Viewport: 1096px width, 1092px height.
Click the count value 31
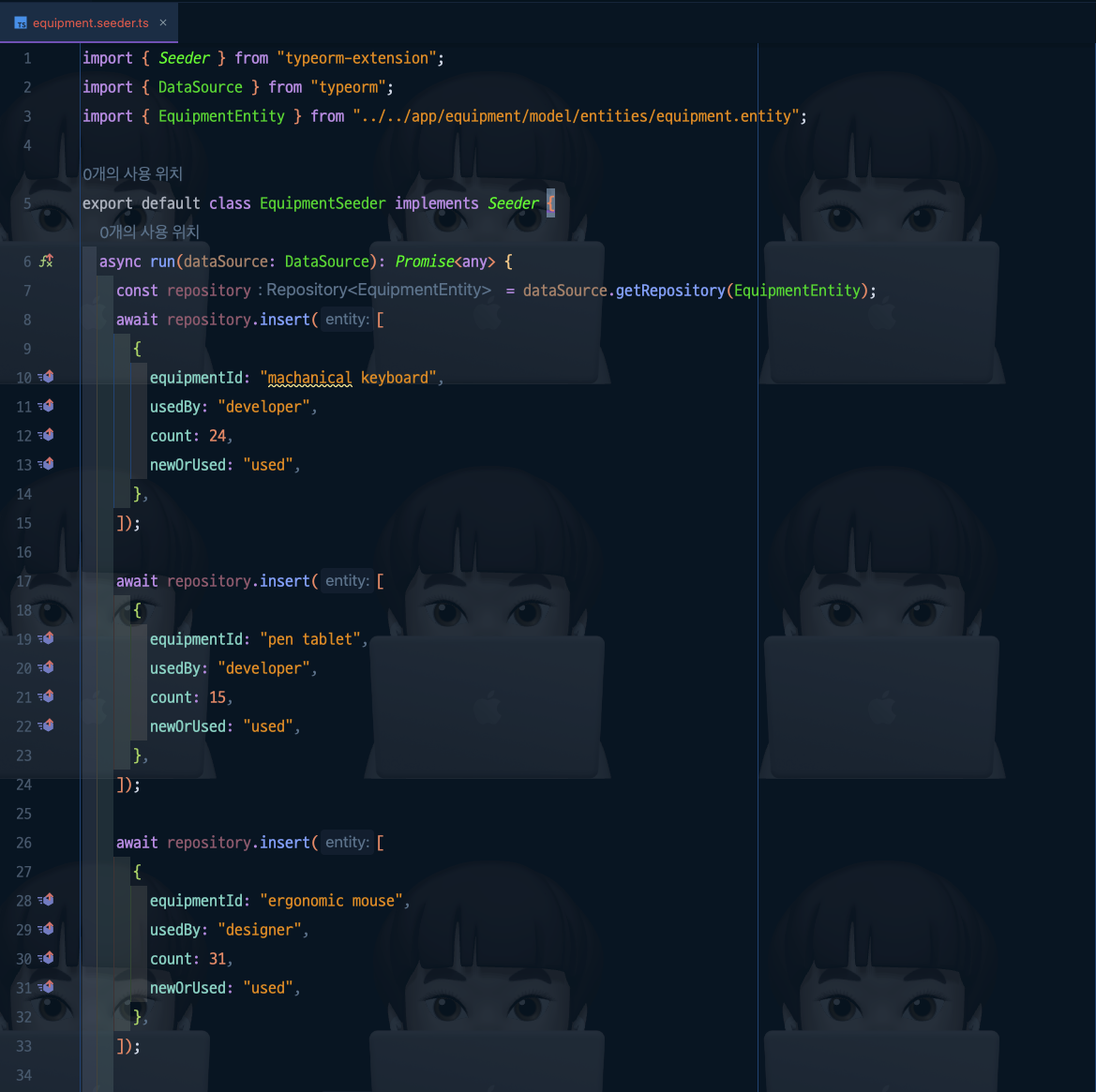click(218, 959)
